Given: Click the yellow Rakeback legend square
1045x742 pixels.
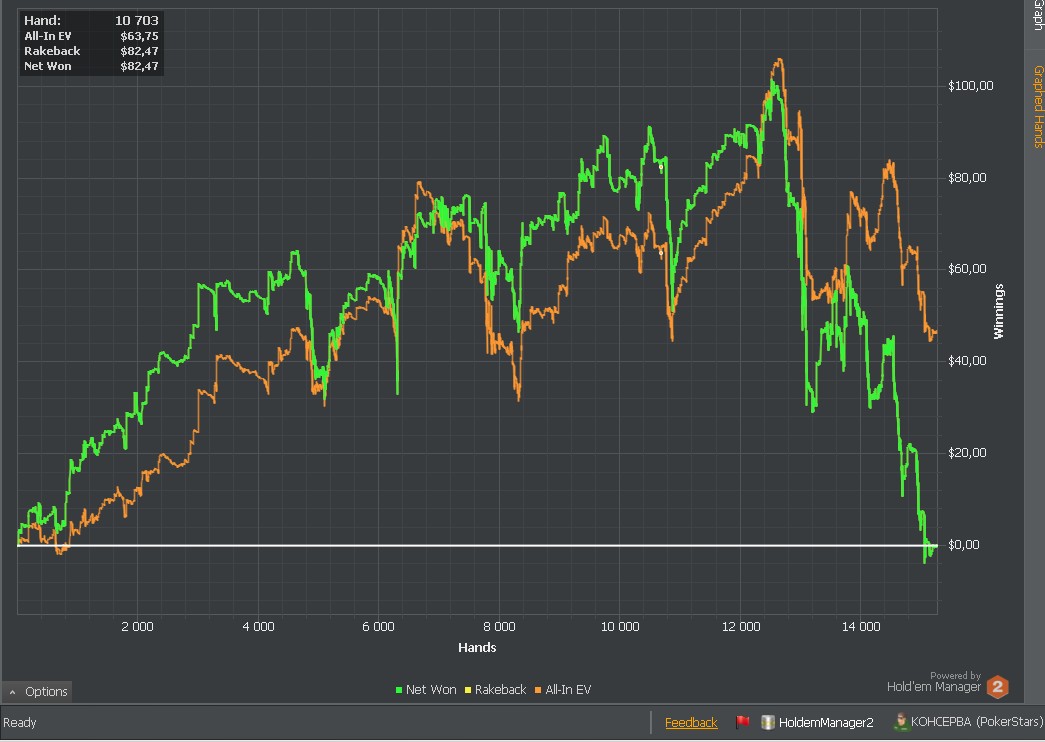Looking at the screenshot, I should (468, 690).
